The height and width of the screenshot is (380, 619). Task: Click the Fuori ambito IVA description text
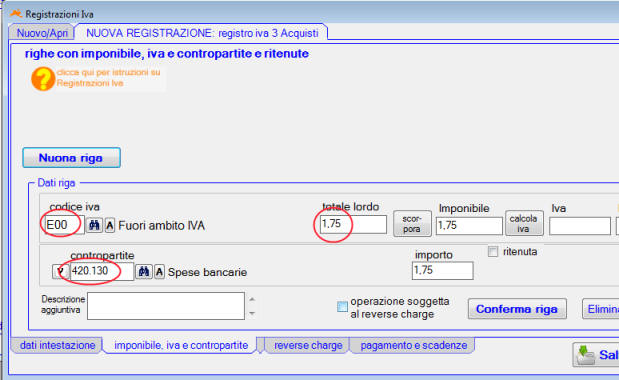[161, 226]
